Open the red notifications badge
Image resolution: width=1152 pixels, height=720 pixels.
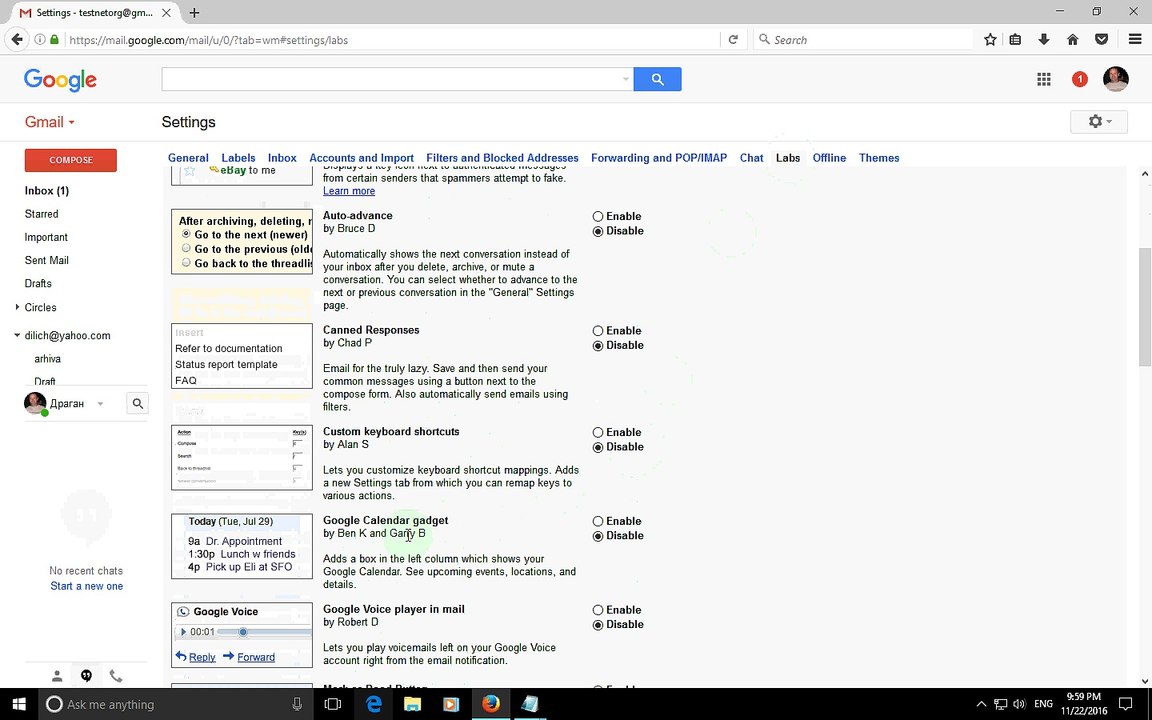1079,79
